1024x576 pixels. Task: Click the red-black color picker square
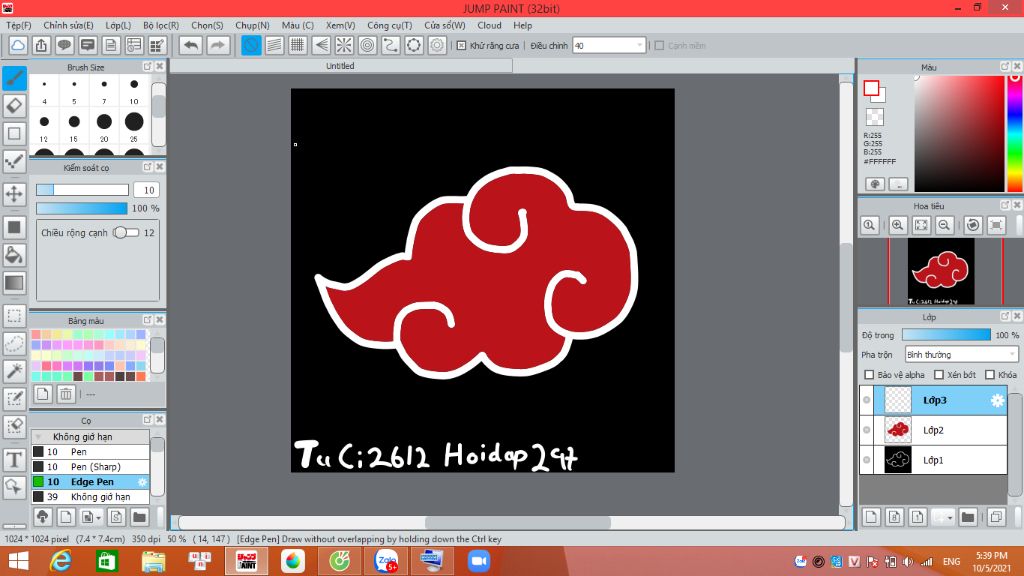pyautogui.click(x=959, y=133)
